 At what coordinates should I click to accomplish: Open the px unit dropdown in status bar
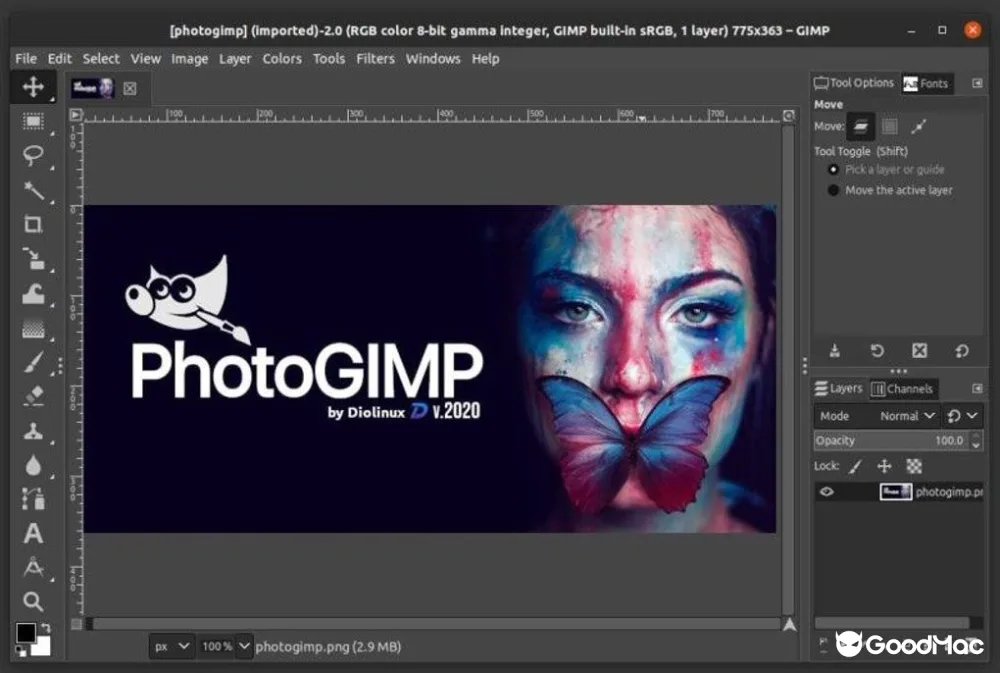[x=172, y=646]
